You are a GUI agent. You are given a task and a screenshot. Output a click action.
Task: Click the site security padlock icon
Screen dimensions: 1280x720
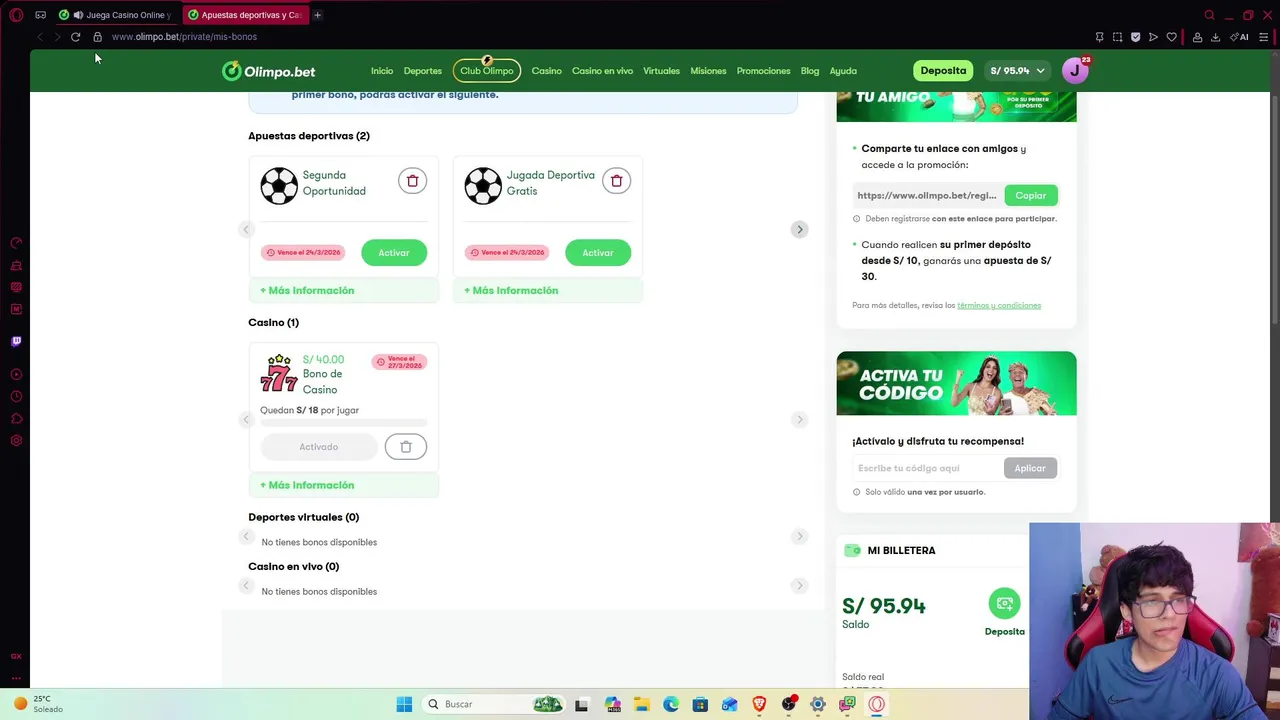97,37
